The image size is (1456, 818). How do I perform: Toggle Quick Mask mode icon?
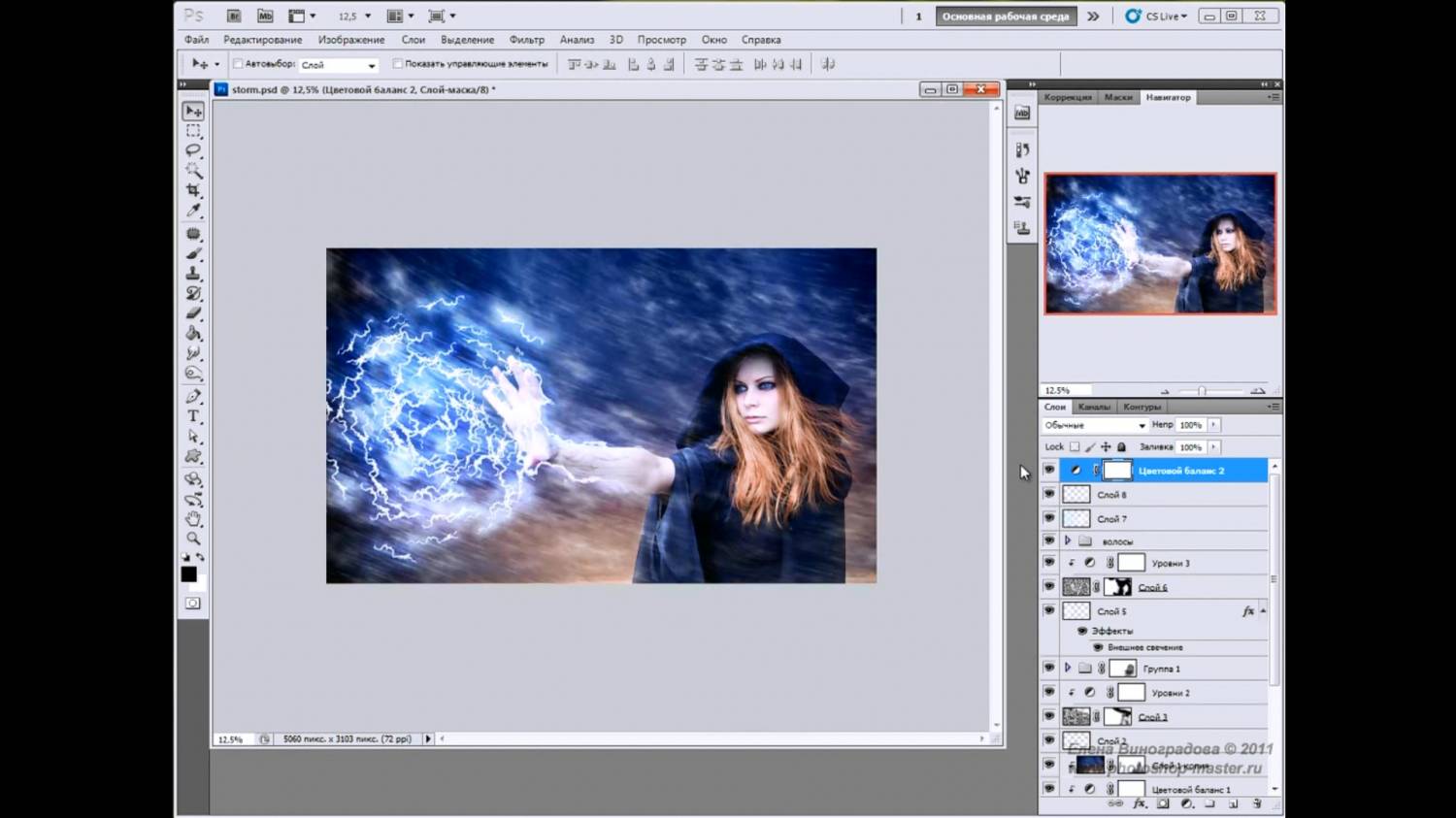(193, 604)
